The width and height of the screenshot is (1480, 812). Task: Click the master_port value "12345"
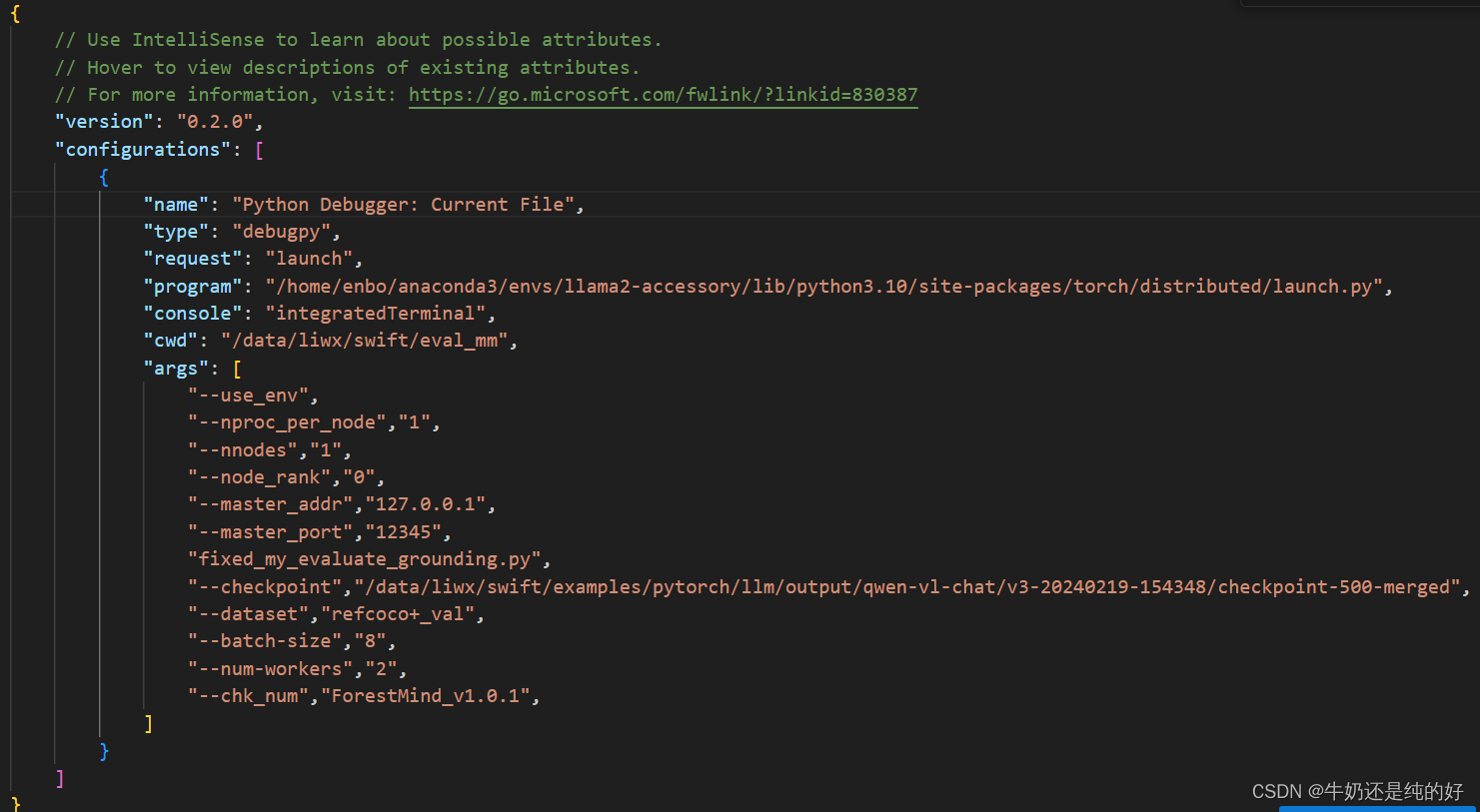click(404, 531)
